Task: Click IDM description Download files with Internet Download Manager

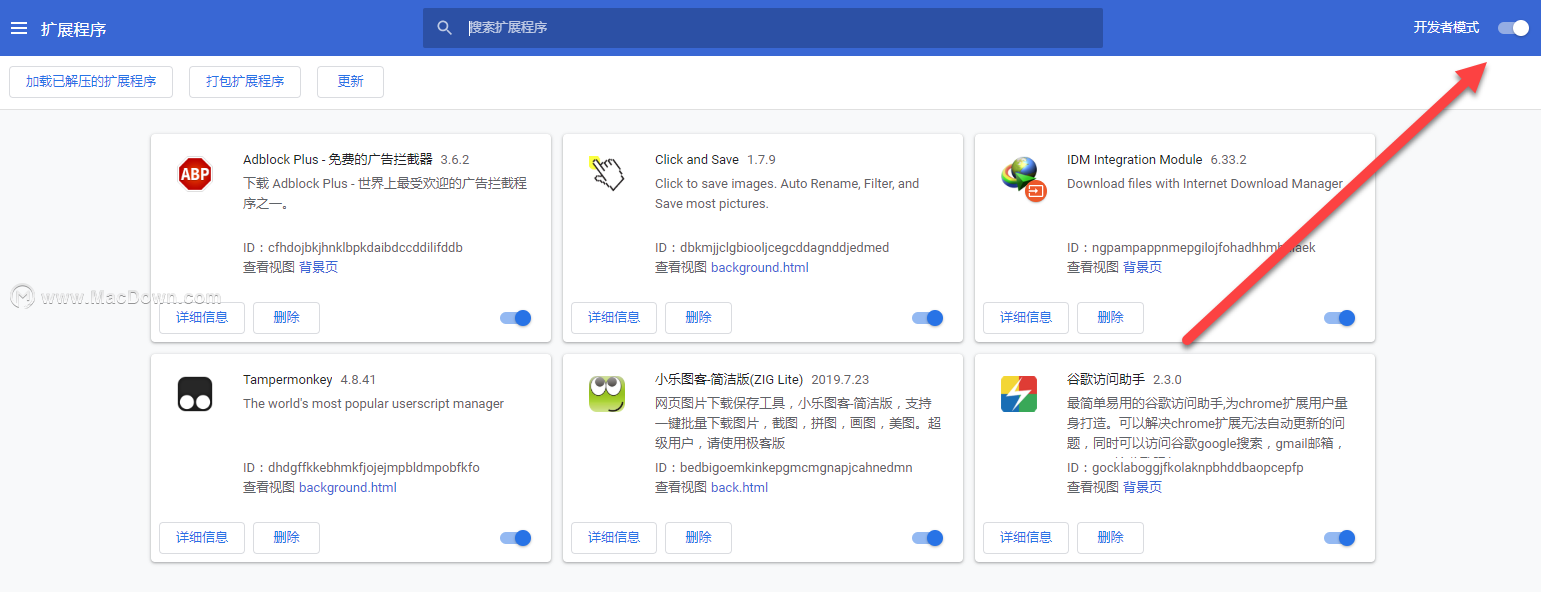Action: point(1205,184)
